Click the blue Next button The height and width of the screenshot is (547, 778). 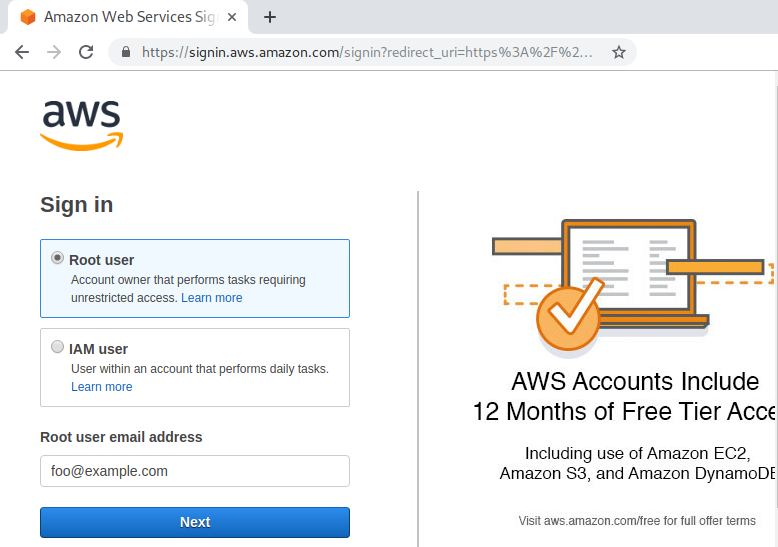(195, 522)
